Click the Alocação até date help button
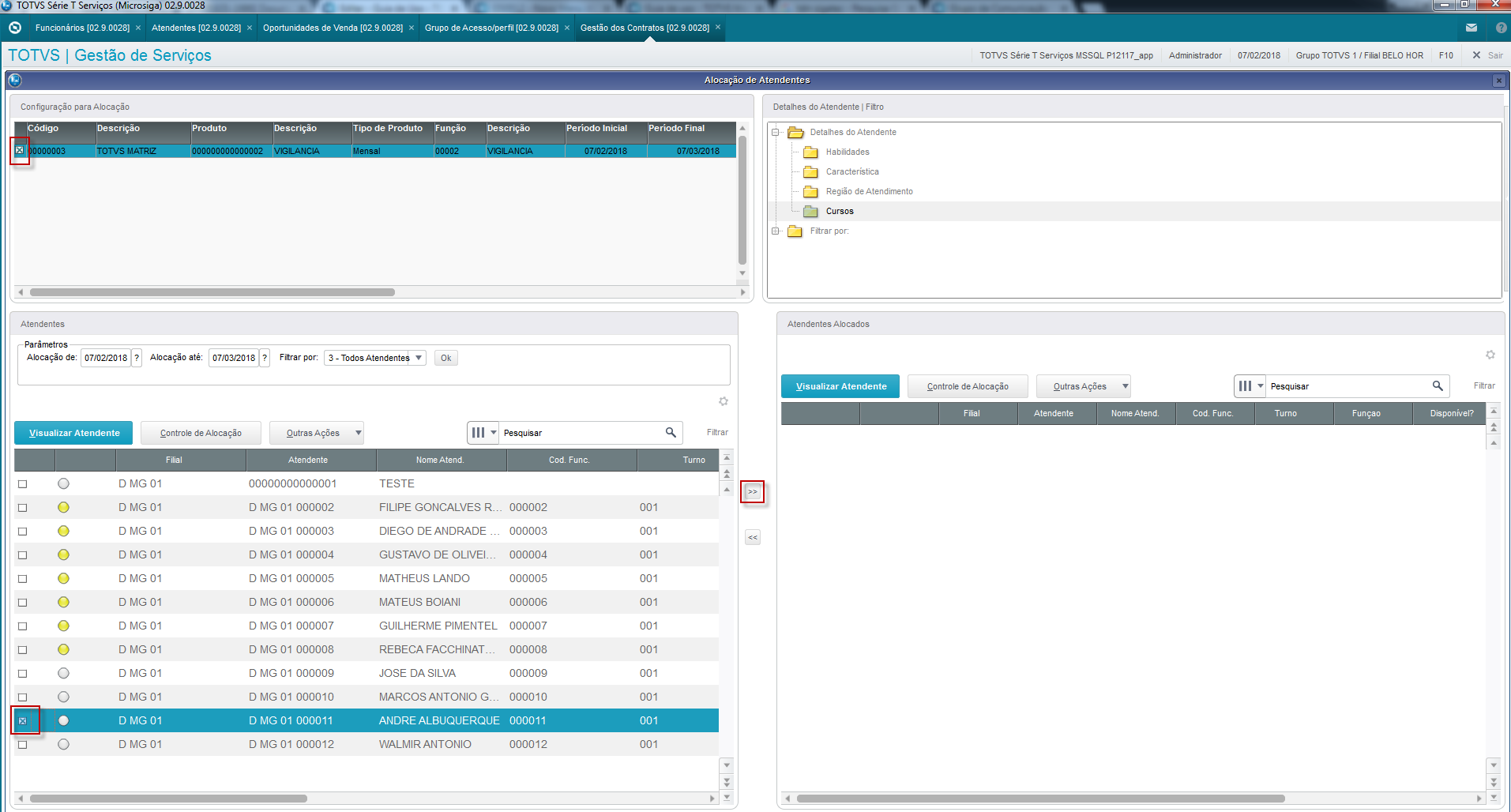 pos(265,358)
